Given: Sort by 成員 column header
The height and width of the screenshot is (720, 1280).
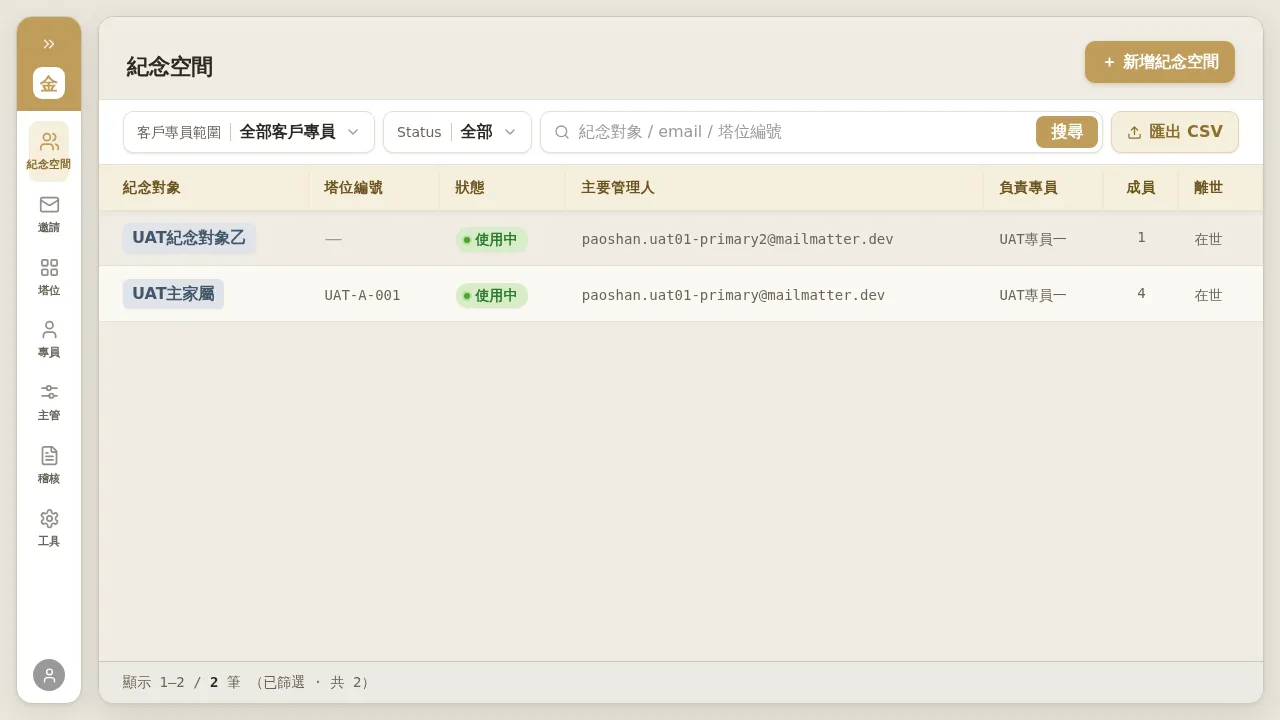Looking at the screenshot, I should pyautogui.click(x=1141, y=187).
